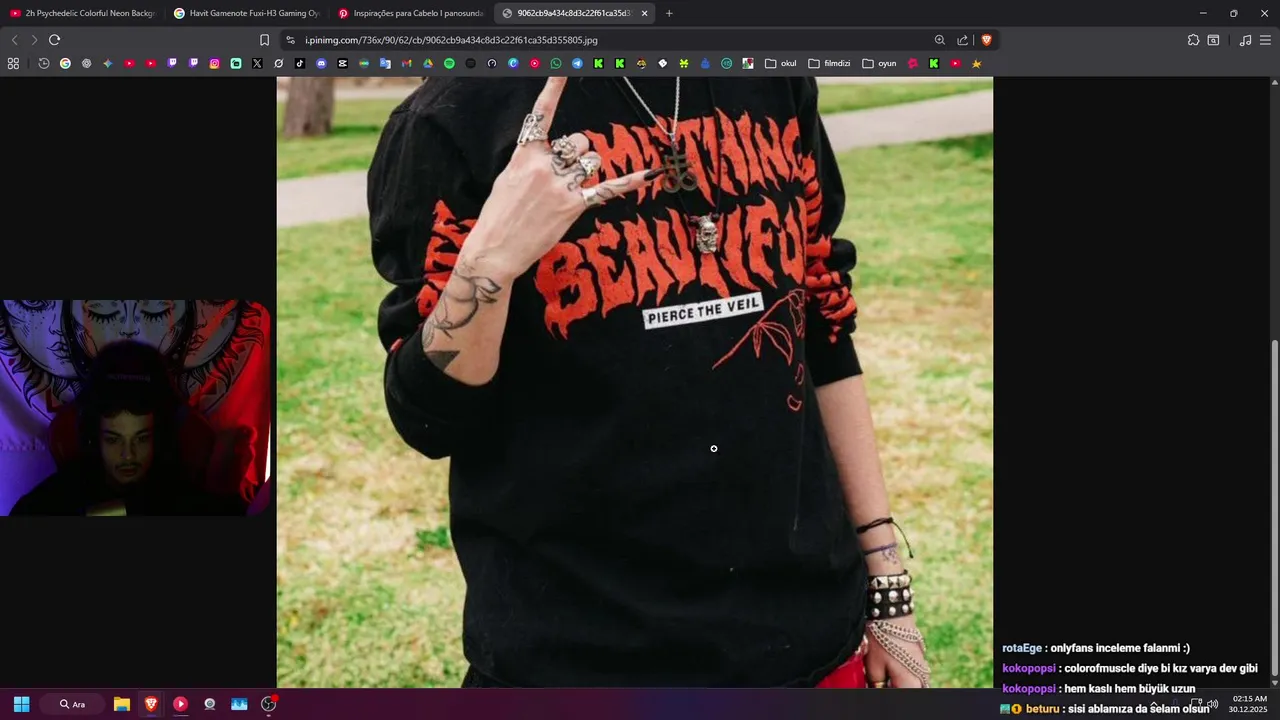Bookmark this page using the bookmark icon
This screenshot has width=1280, height=720.
pyautogui.click(x=264, y=40)
